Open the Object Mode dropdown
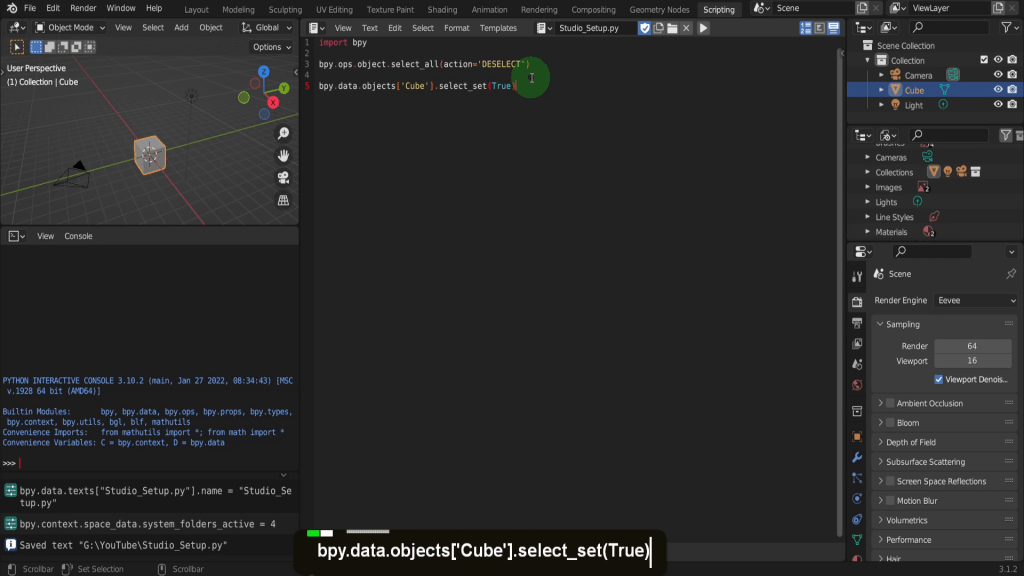 70,28
